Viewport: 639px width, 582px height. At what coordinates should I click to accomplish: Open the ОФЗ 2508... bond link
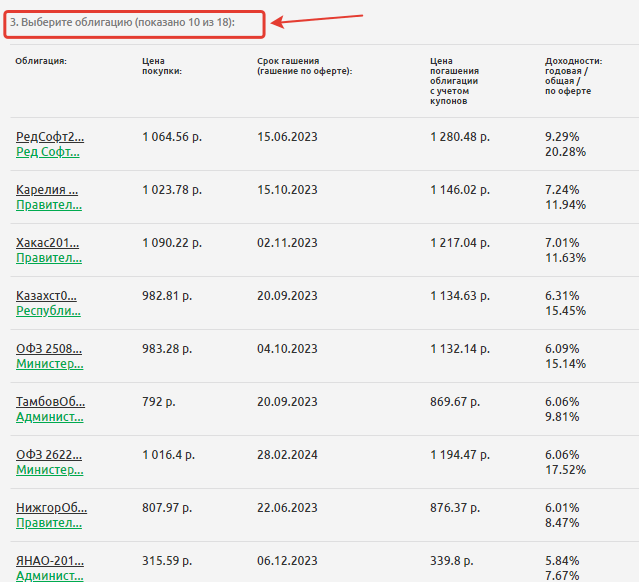coord(49,348)
